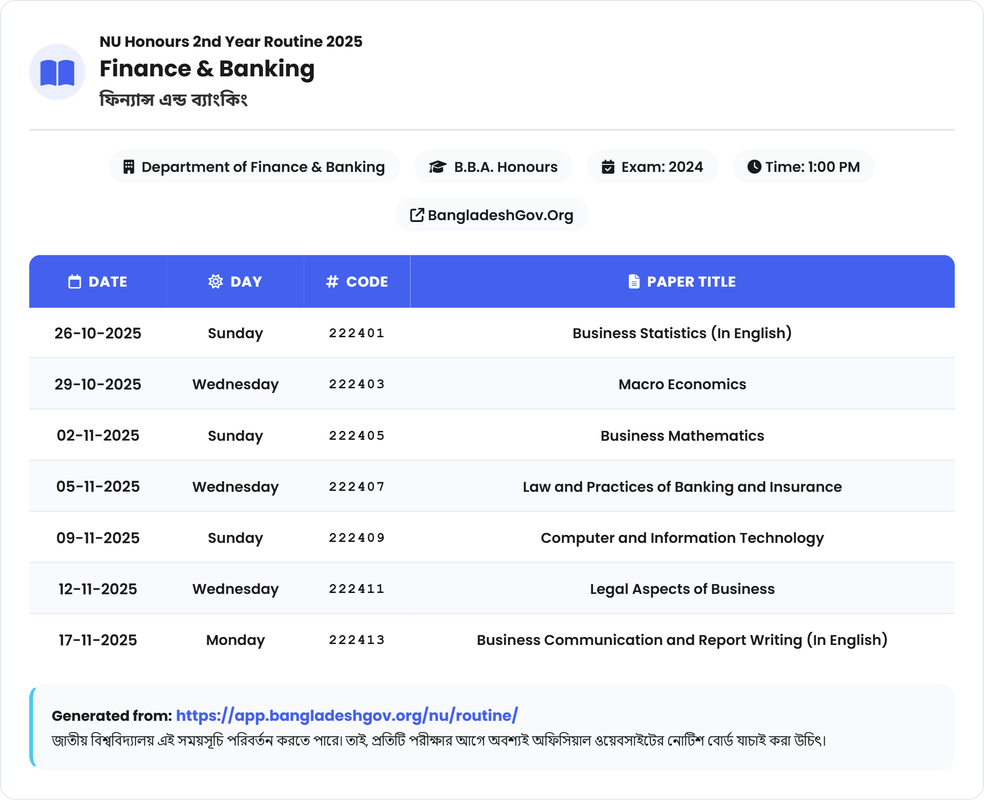Click the Legal Aspects of Business title
The image size is (984, 800).
tap(682, 589)
